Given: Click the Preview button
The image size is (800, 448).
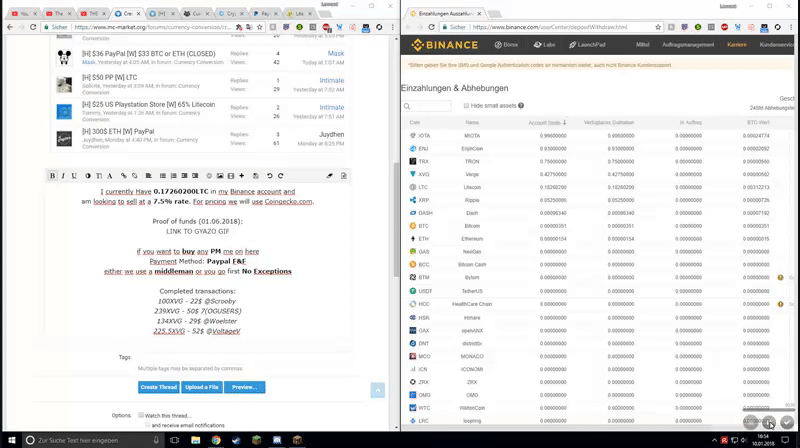Looking at the screenshot, I should pyautogui.click(x=244, y=387).
